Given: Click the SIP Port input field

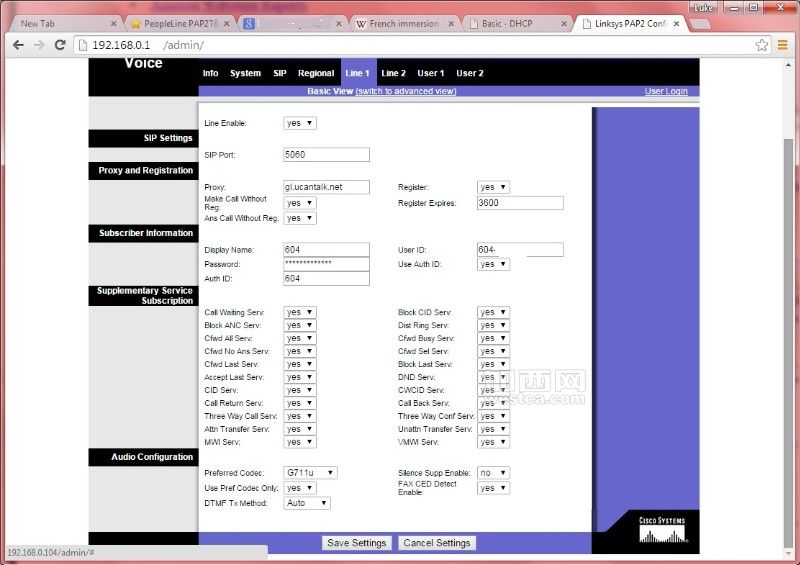Looking at the screenshot, I should click(326, 155).
